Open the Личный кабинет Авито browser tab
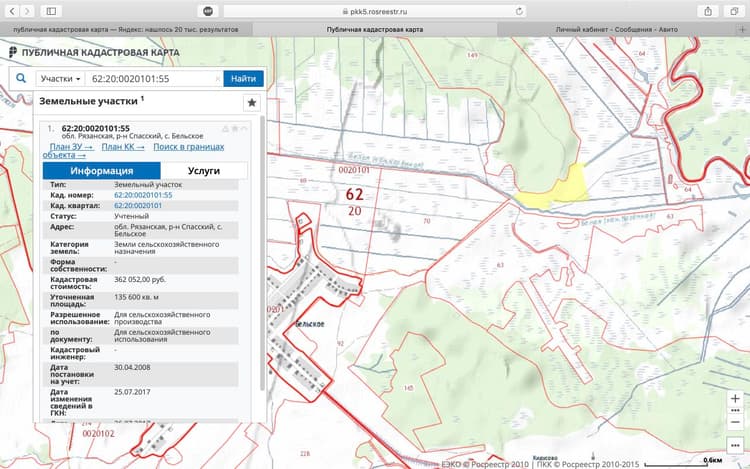Viewport: 750px width, 469px height. pyautogui.click(x=617, y=29)
